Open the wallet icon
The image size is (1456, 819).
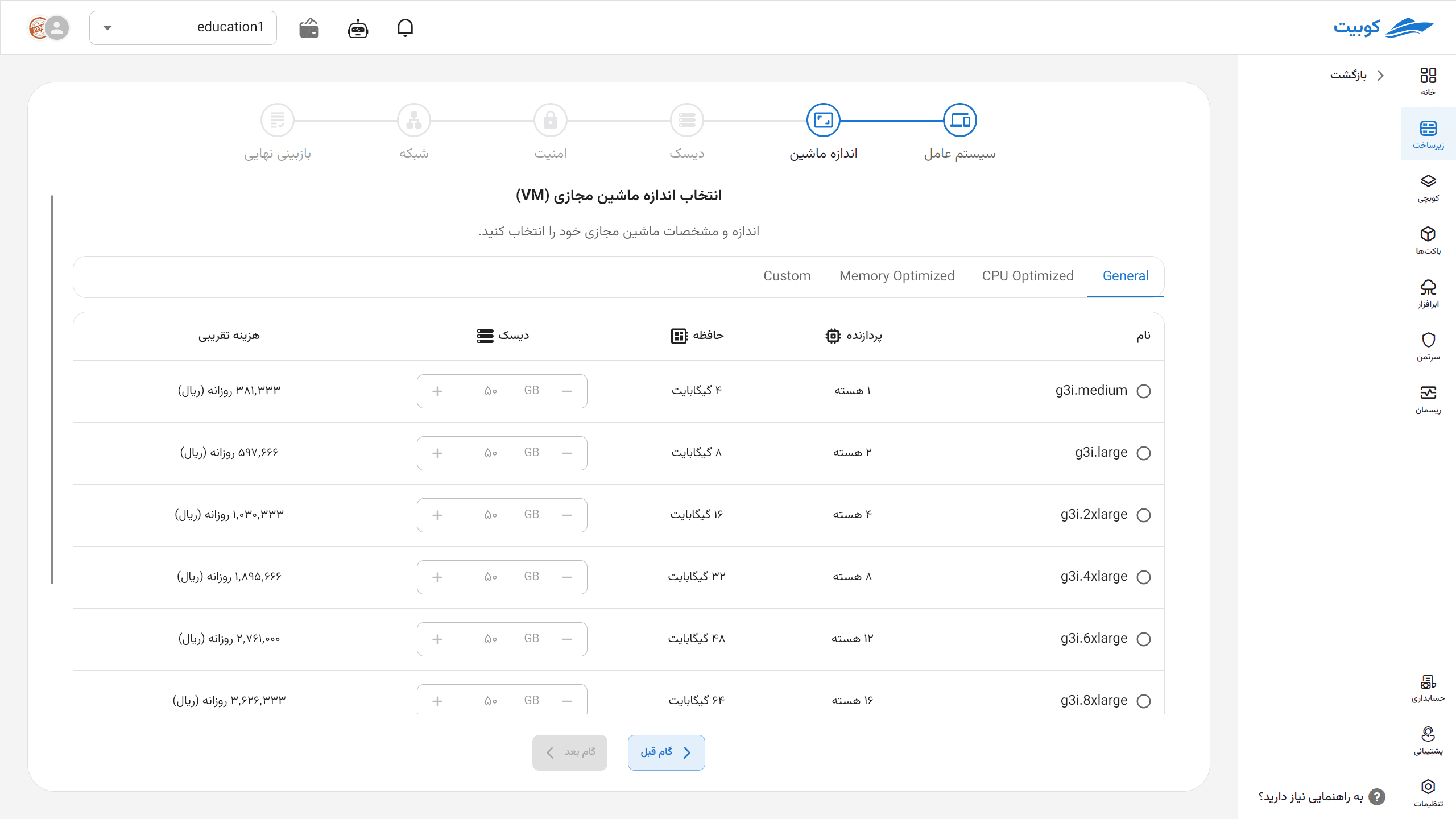point(309,28)
